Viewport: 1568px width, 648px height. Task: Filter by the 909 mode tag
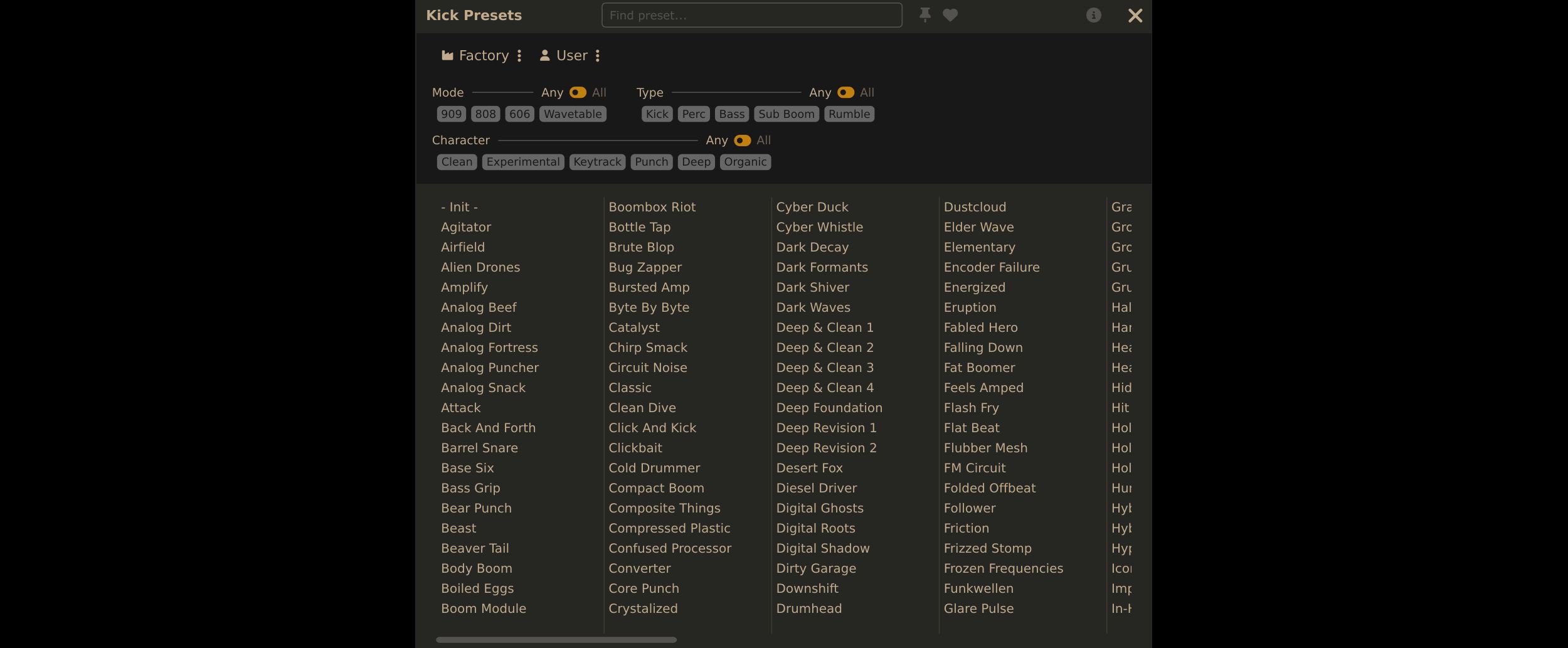[451, 114]
